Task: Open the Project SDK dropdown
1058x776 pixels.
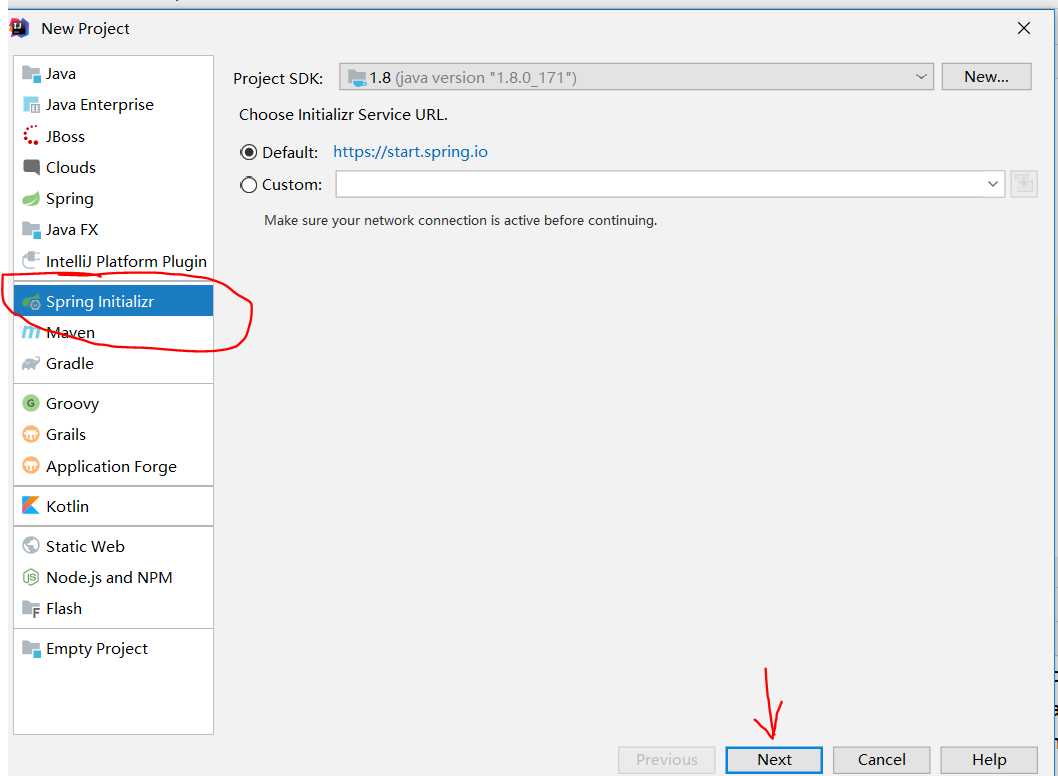Action: click(636, 77)
